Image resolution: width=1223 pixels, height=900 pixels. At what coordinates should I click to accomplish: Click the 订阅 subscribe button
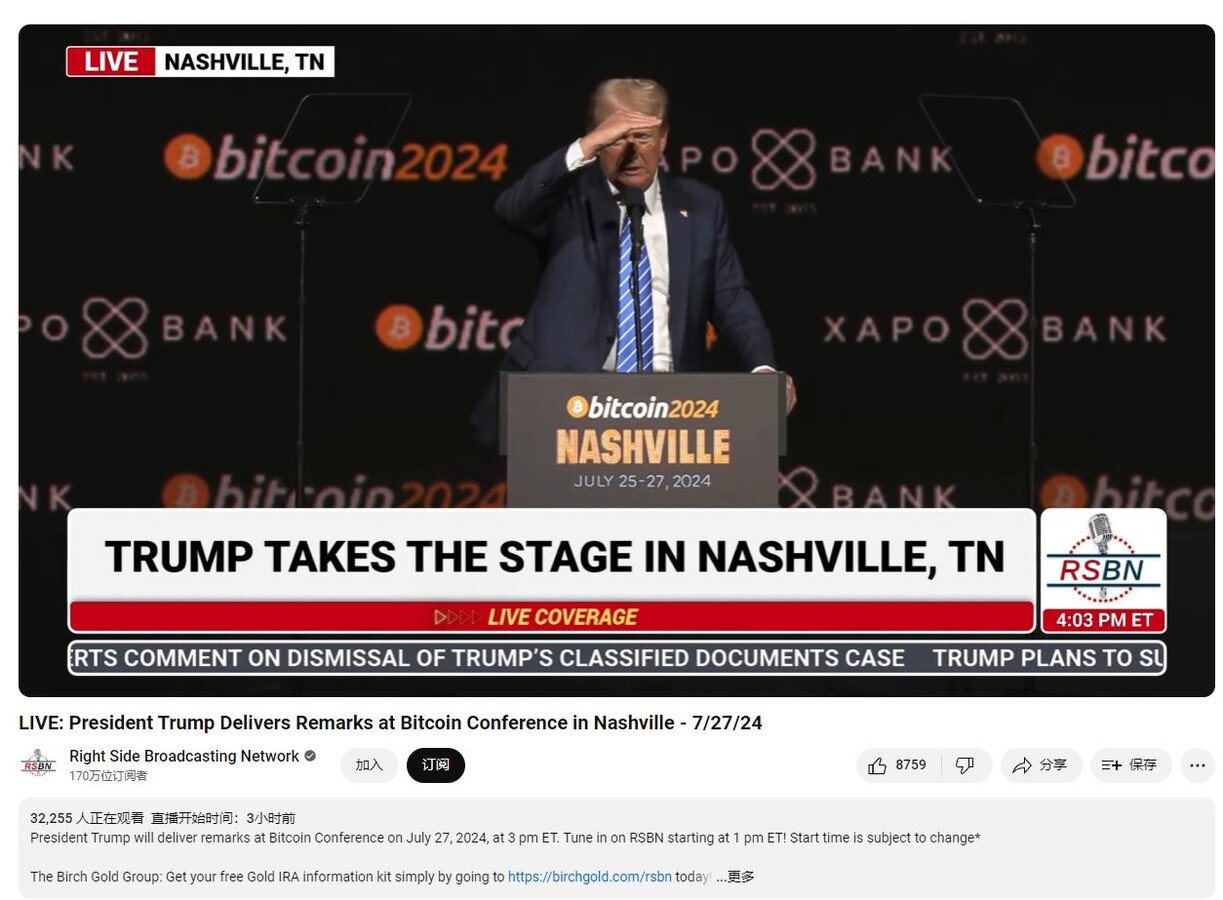click(x=435, y=765)
